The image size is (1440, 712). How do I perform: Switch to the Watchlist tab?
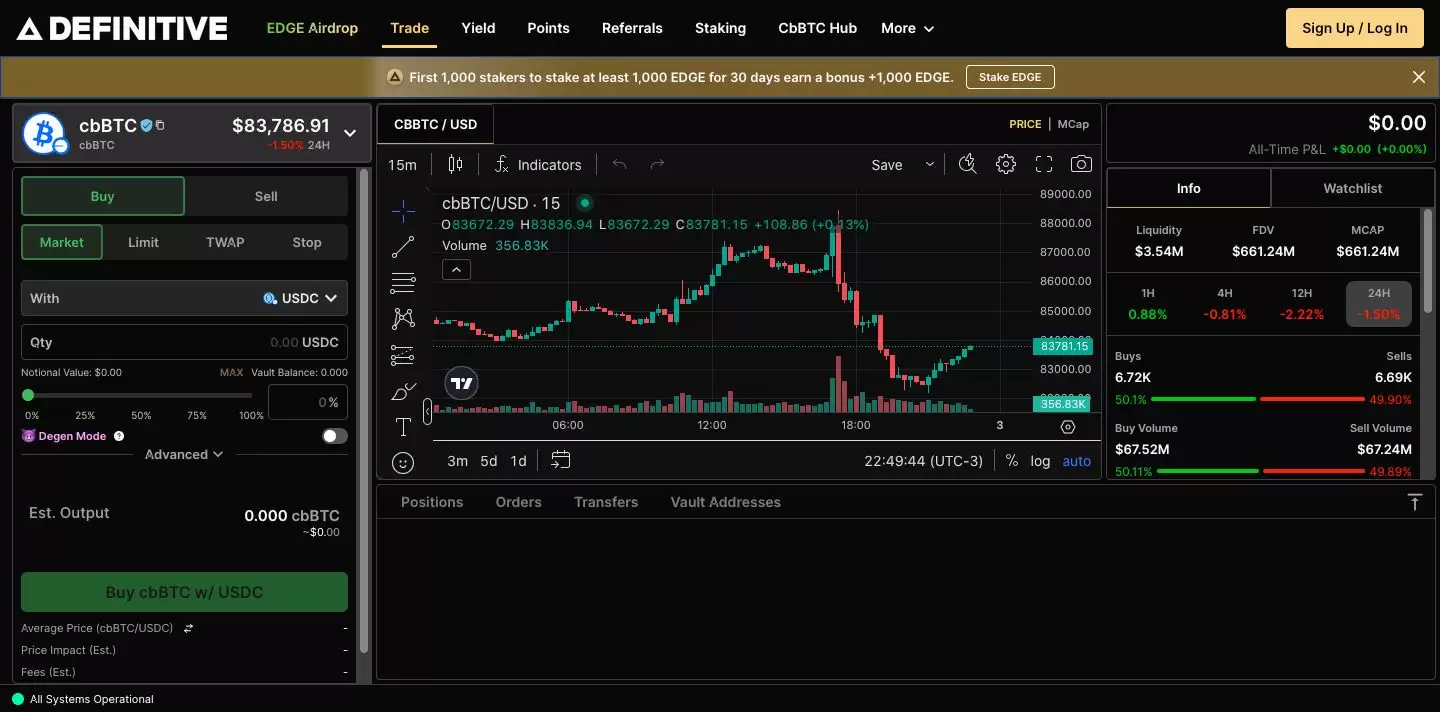tap(1352, 188)
